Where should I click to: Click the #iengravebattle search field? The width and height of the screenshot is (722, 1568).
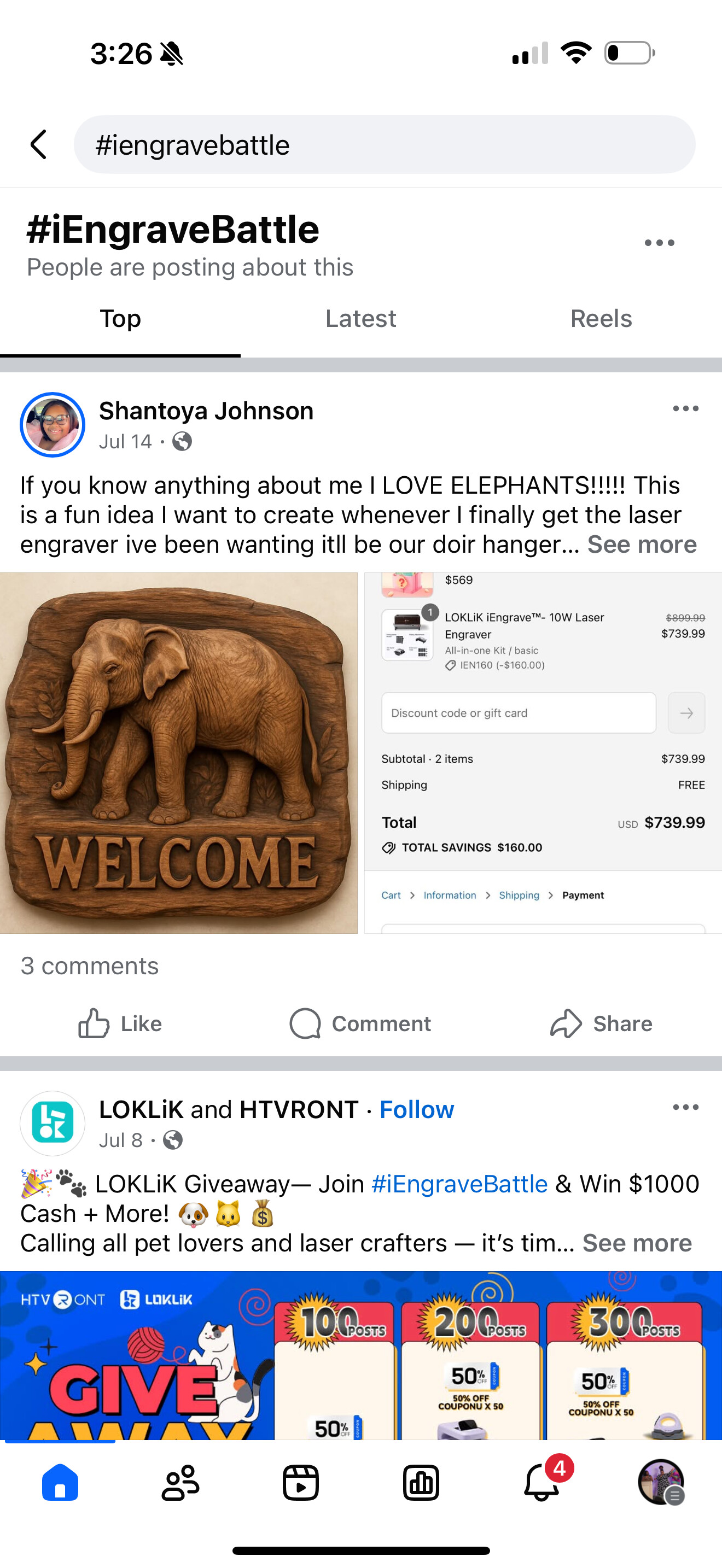click(x=384, y=145)
